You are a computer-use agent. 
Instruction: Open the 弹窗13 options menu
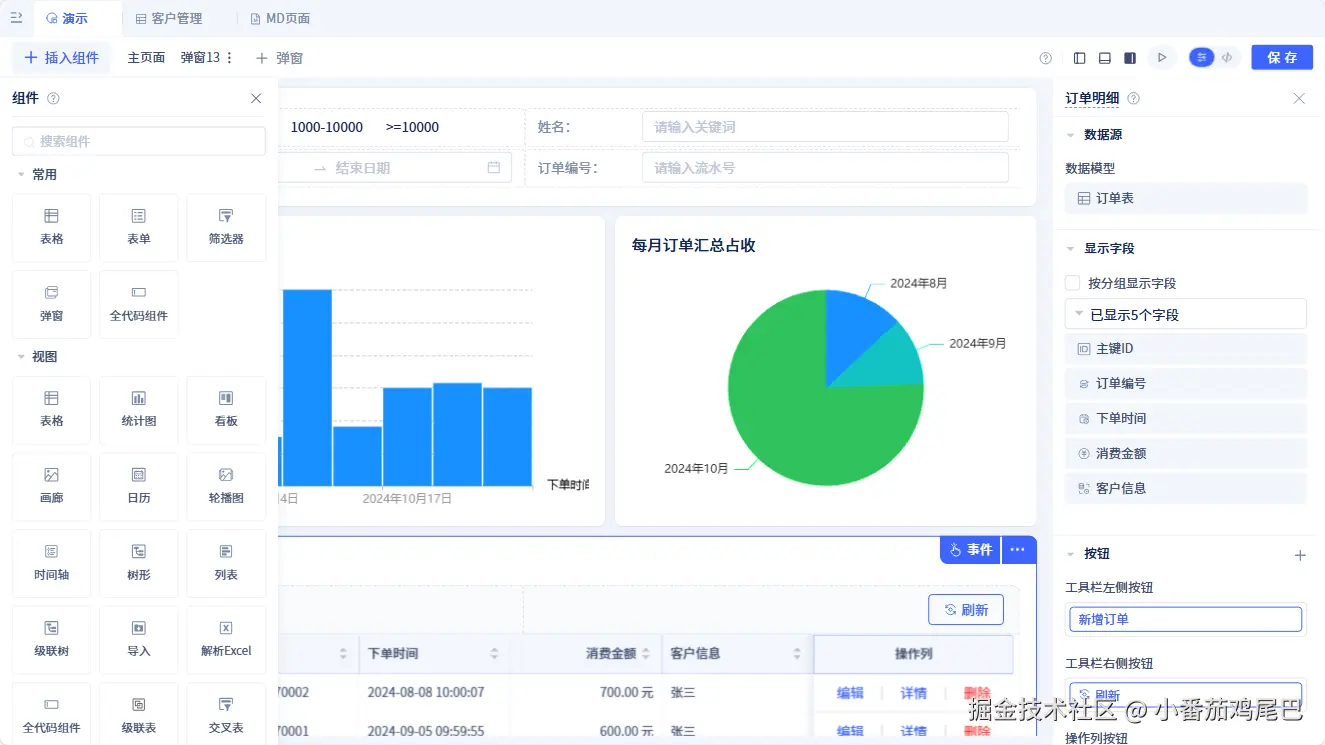click(x=230, y=58)
